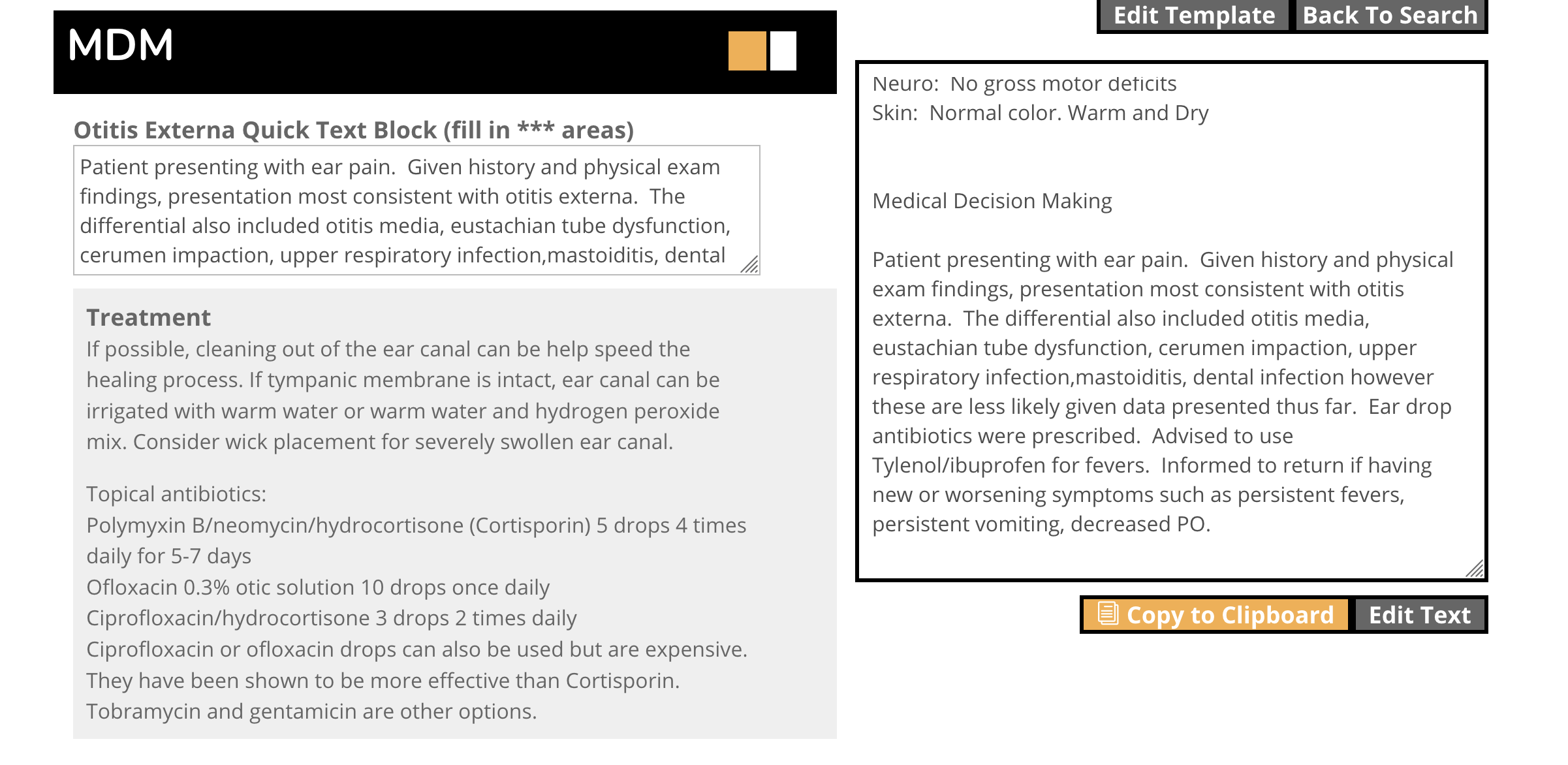
Task: Click the Edit Text button
Action: click(1420, 615)
